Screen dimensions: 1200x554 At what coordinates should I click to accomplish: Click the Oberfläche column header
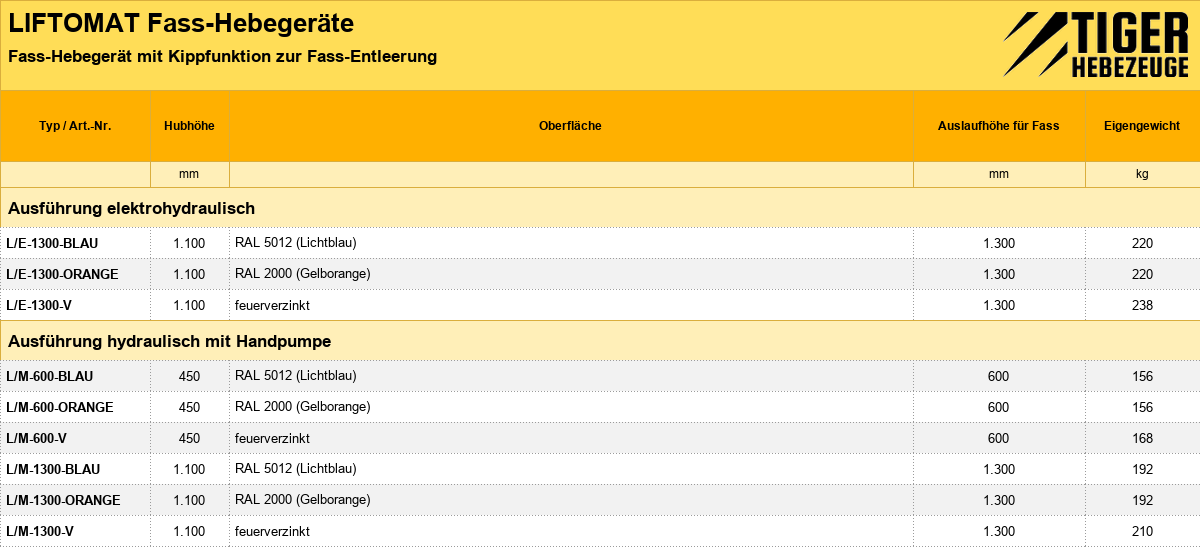click(x=570, y=126)
